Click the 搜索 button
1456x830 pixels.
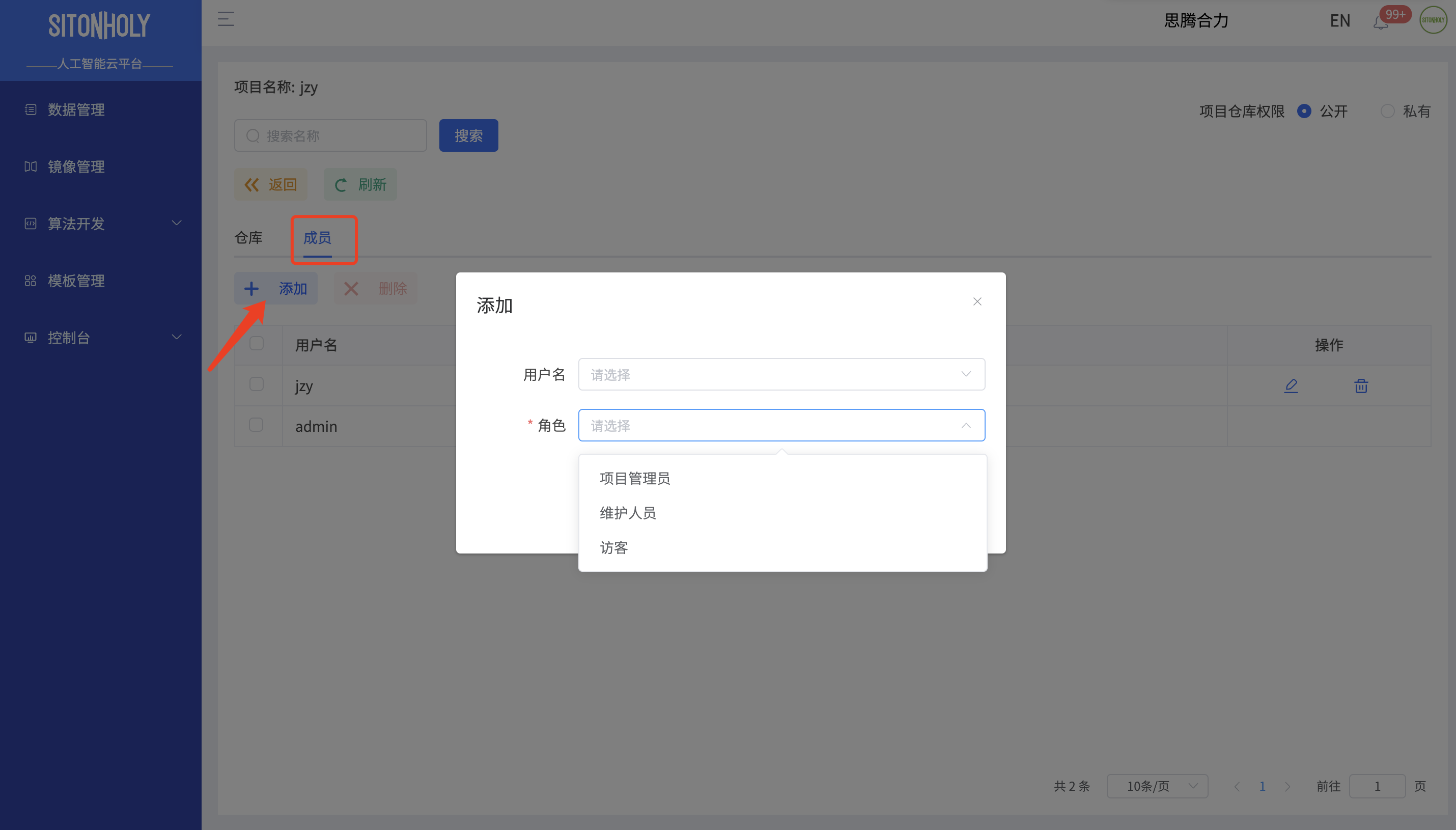(468, 135)
